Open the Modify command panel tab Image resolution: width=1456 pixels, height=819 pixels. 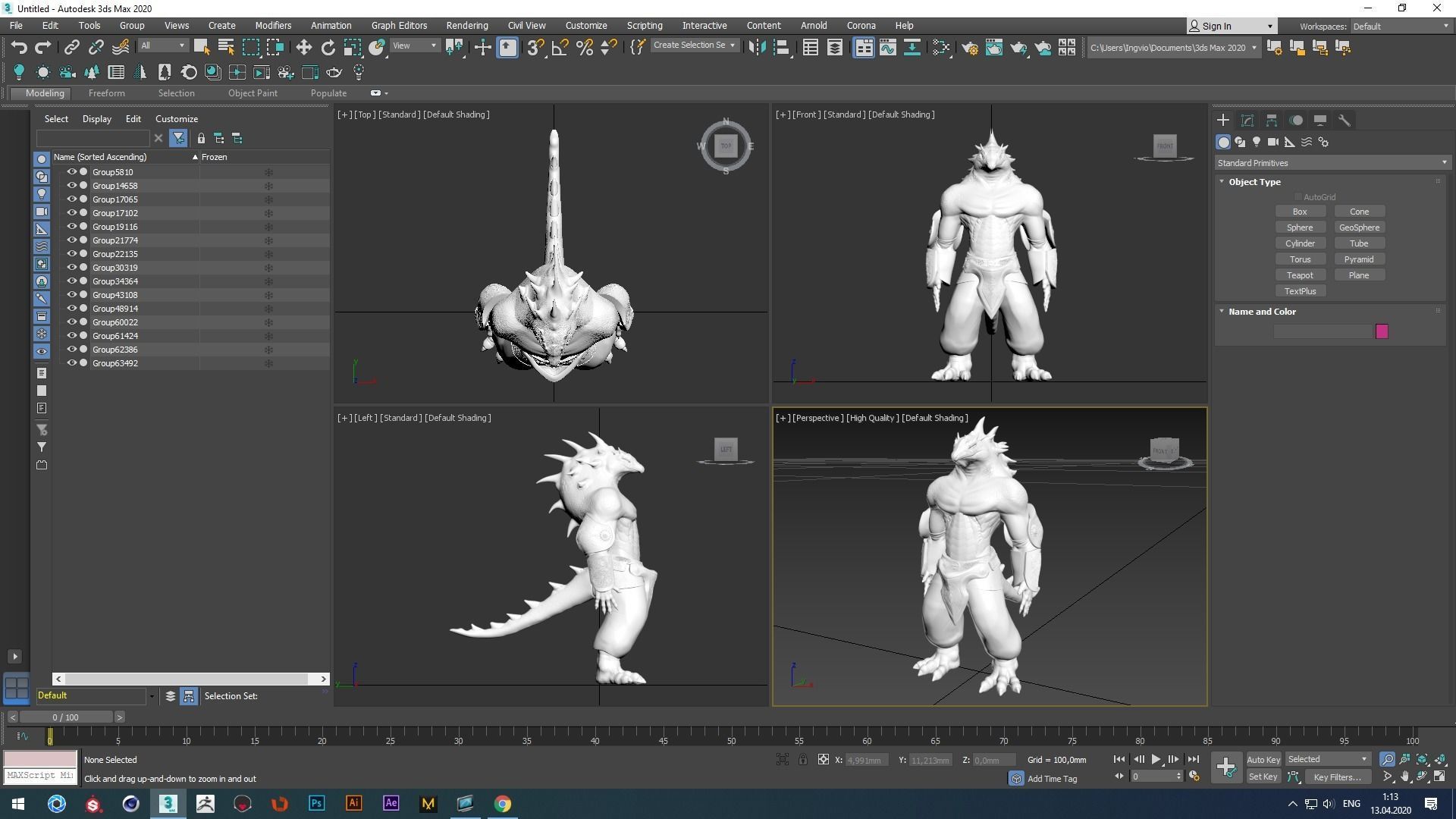tap(1247, 121)
